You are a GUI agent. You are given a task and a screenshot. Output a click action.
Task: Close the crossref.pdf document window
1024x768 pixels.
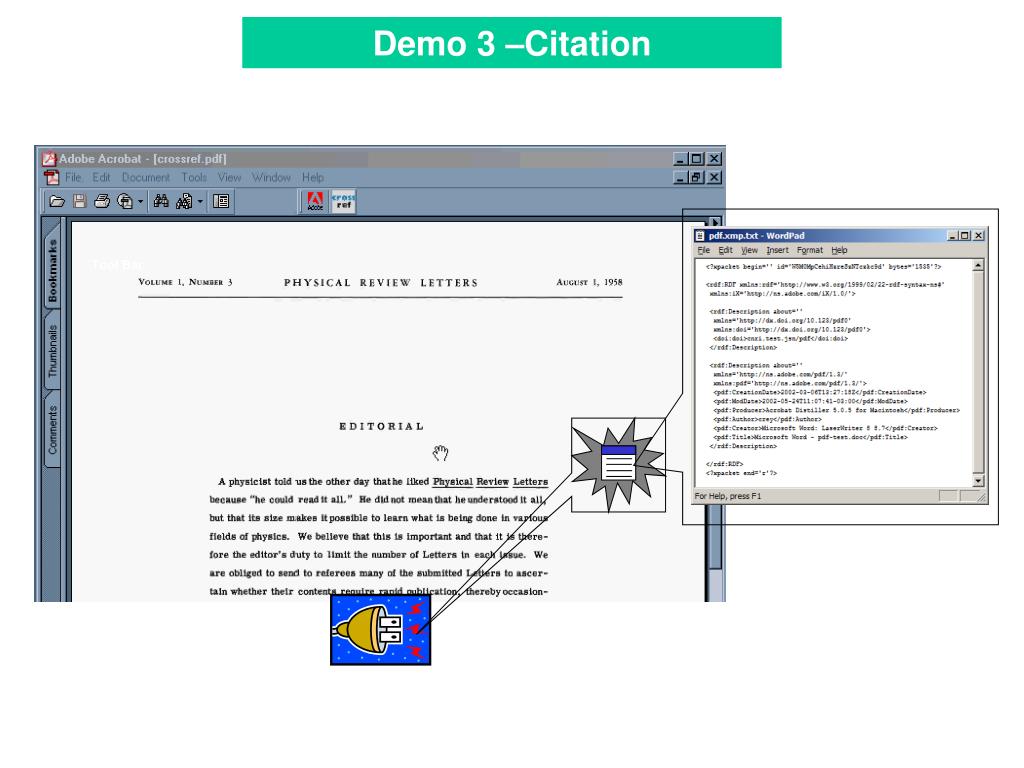click(x=714, y=178)
